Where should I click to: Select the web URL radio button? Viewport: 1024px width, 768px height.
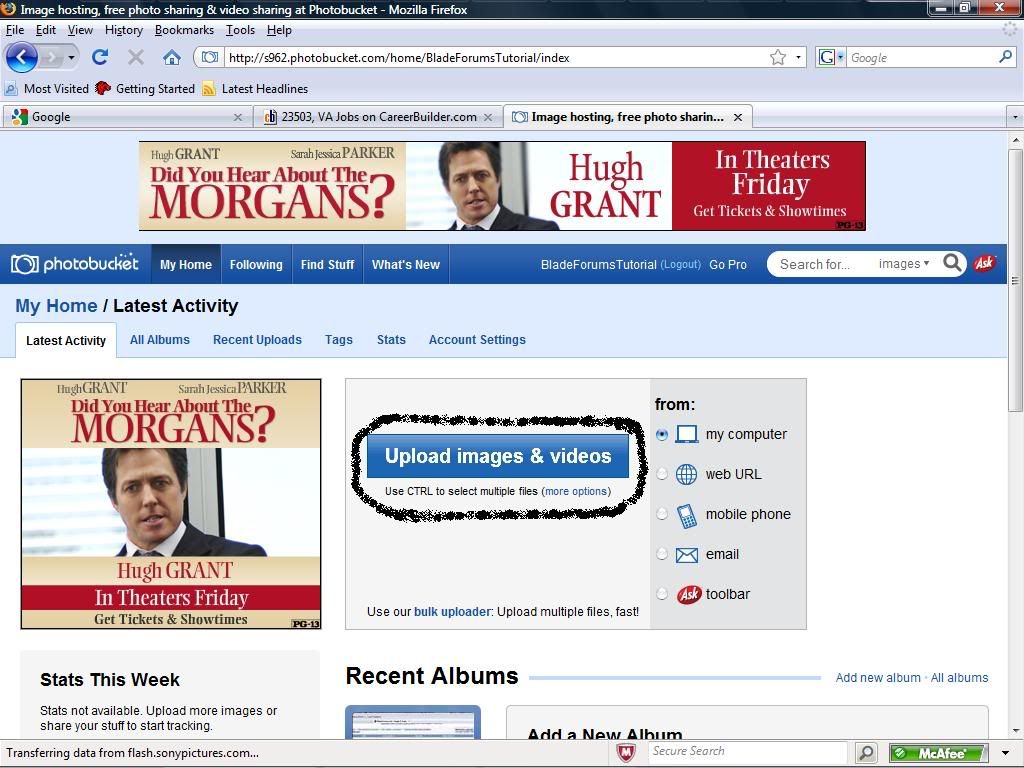pos(662,474)
